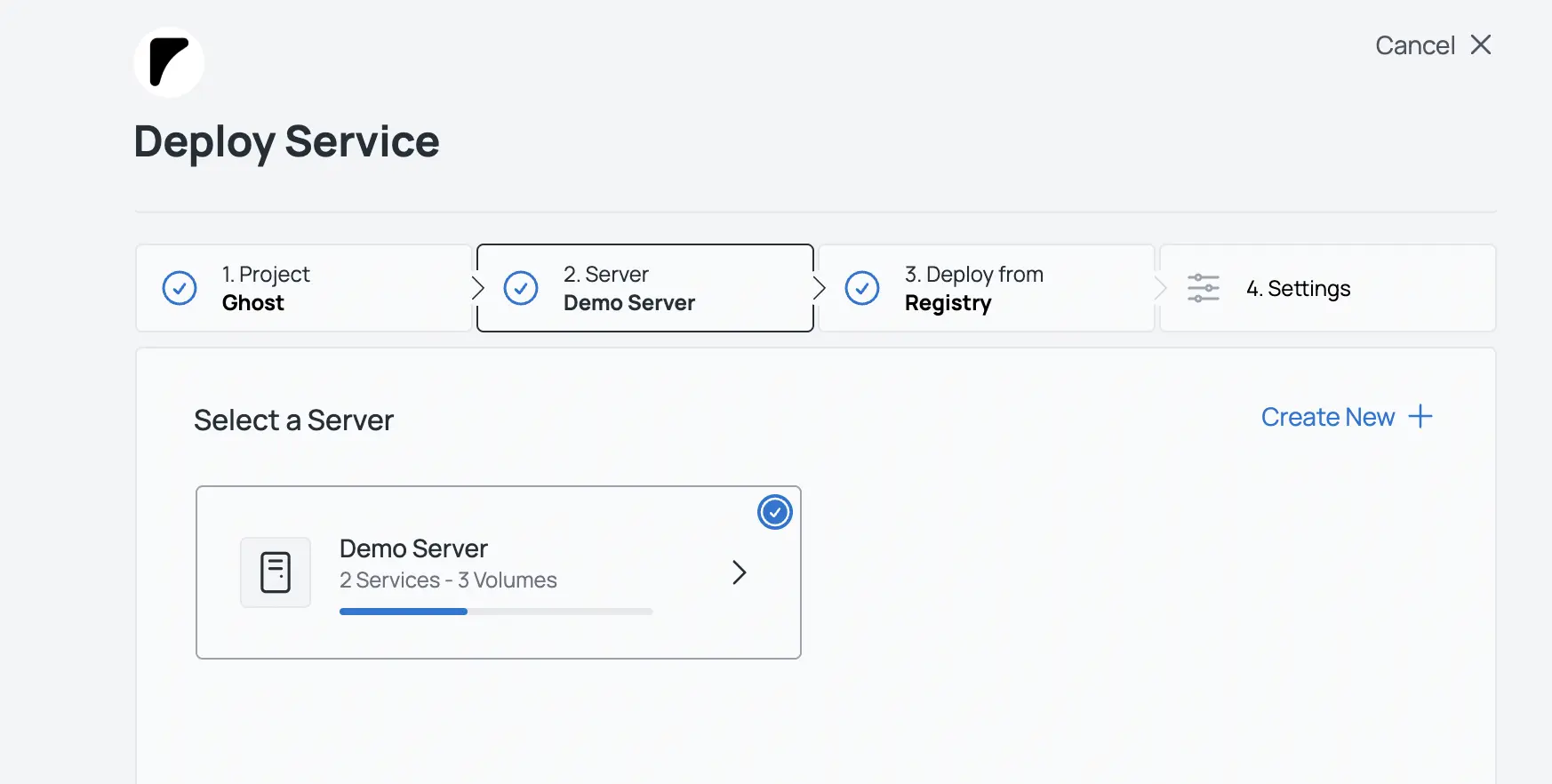Click the chevron between Server and Deploy from steps
The width and height of the screenshot is (1552, 784).
pyautogui.click(x=819, y=288)
